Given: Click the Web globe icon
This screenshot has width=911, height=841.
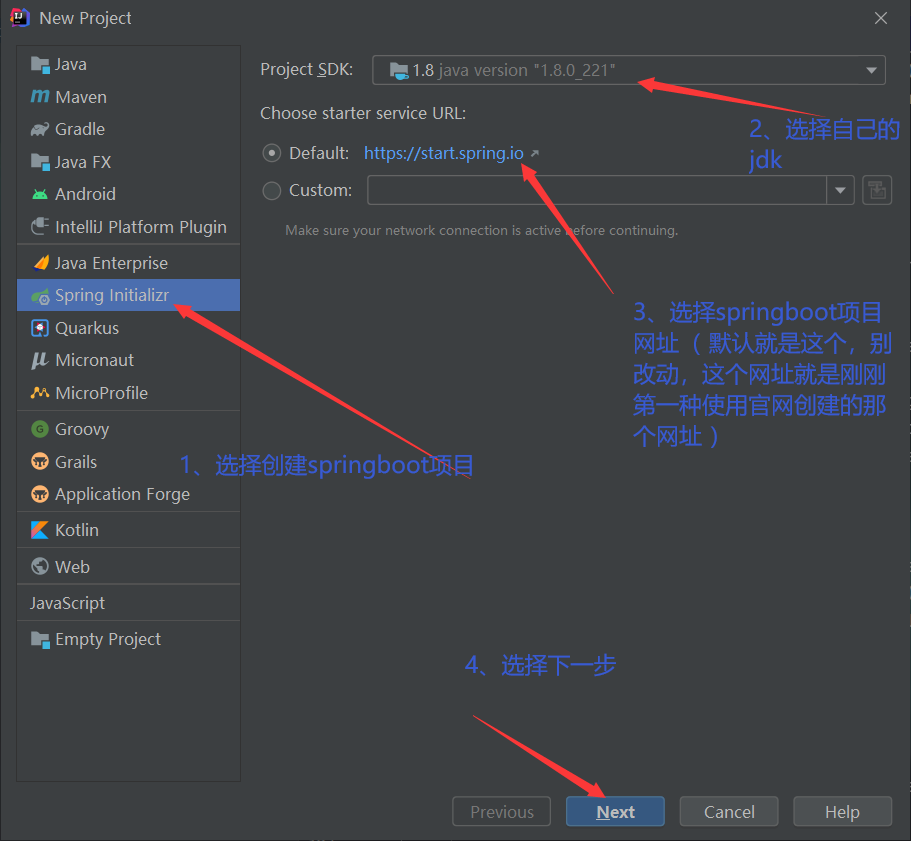Looking at the screenshot, I should (40, 566).
